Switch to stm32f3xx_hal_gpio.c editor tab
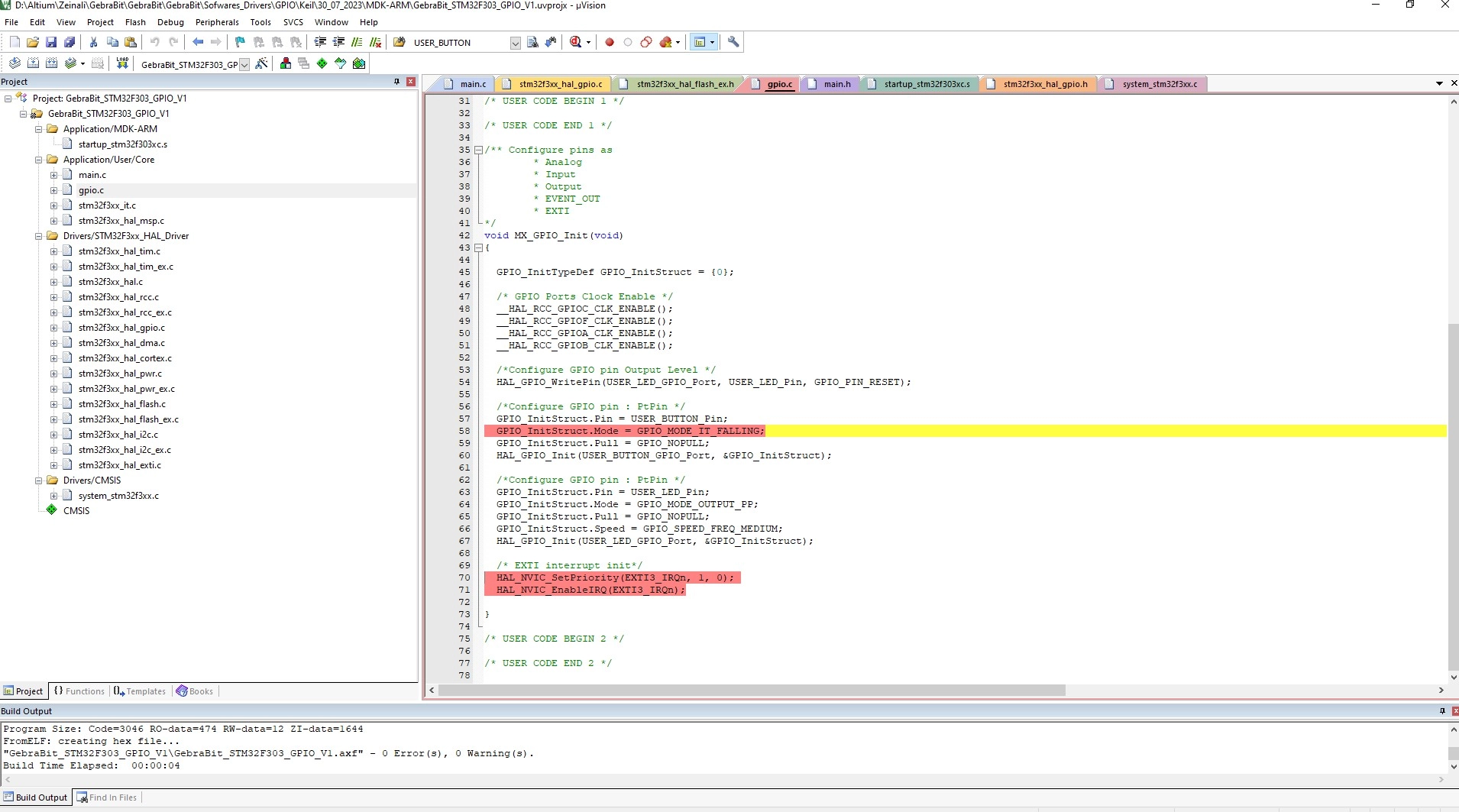Image resolution: width=1459 pixels, height=812 pixels. tap(554, 84)
